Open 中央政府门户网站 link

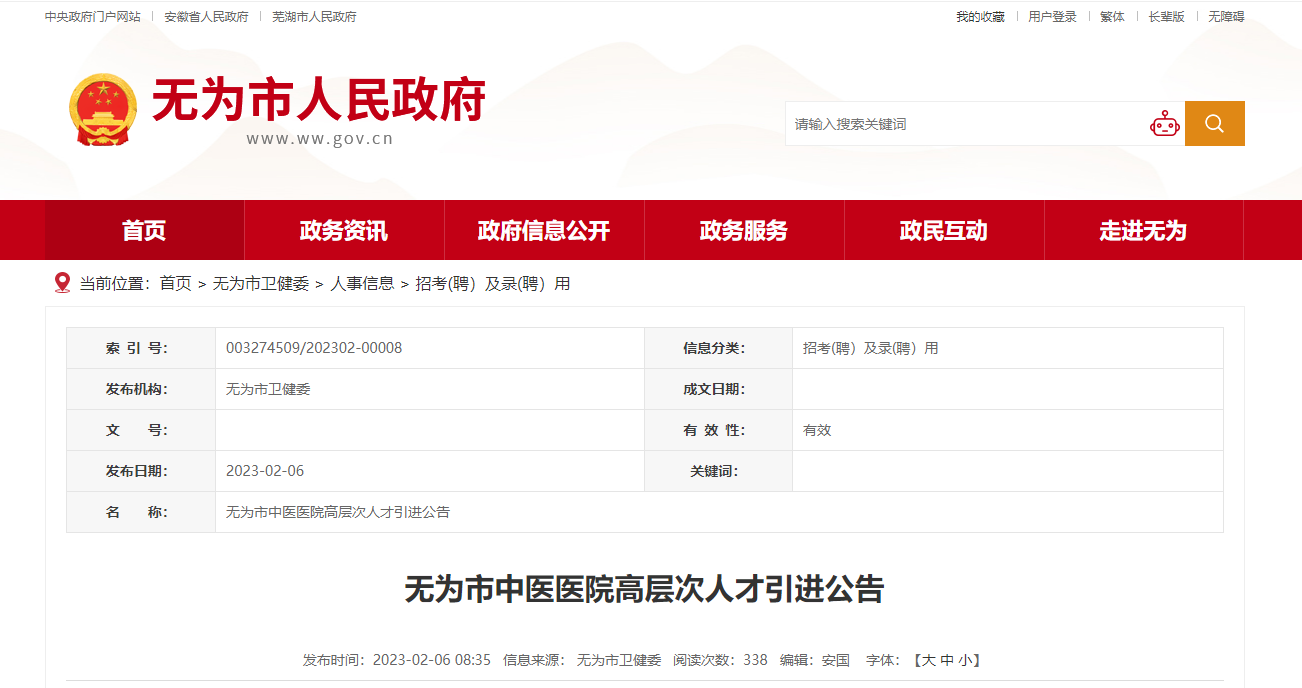93,17
